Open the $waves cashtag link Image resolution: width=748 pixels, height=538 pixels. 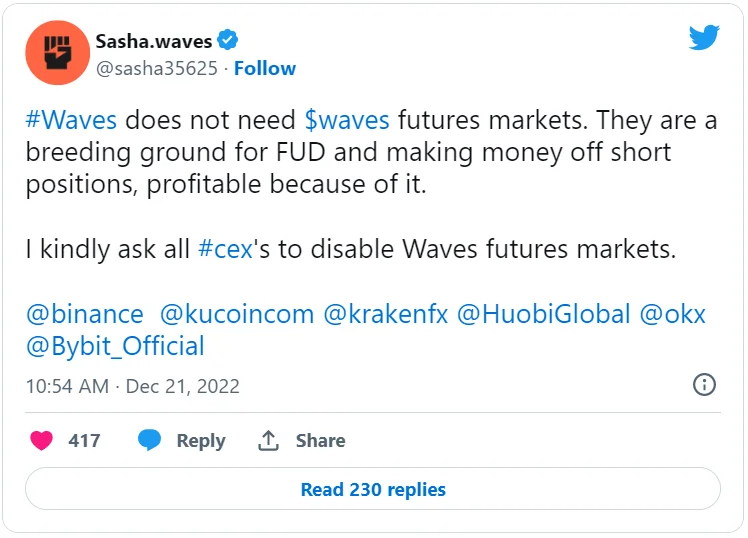[347, 120]
